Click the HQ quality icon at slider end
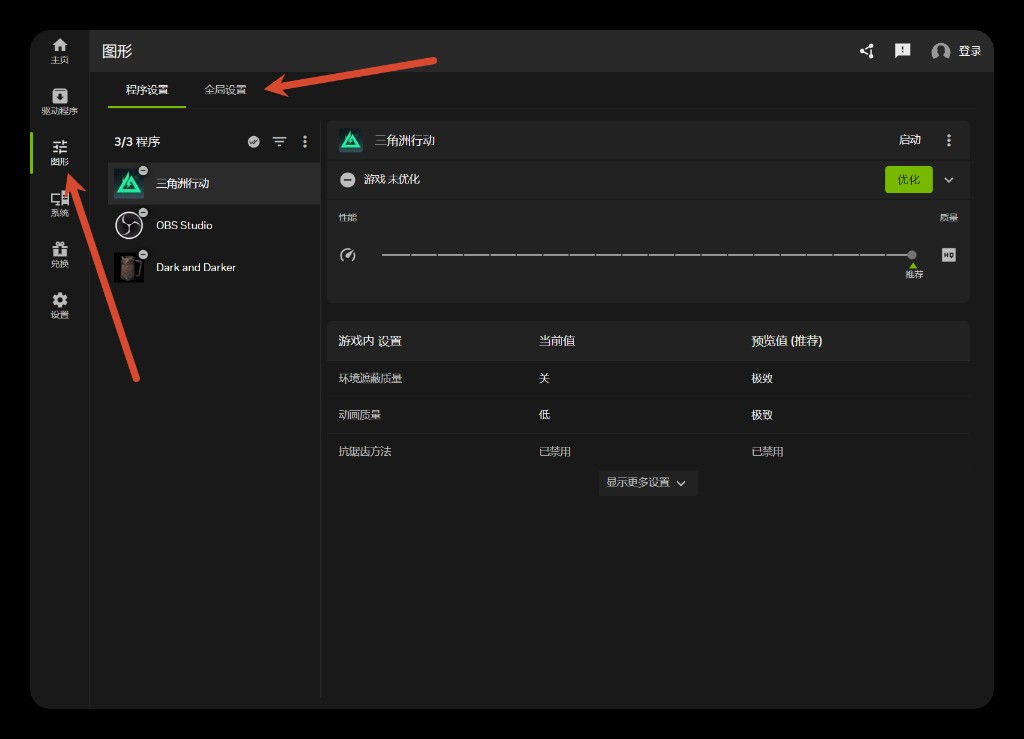The height and width of the screenshot is (739, 1024). pos(949,255)
